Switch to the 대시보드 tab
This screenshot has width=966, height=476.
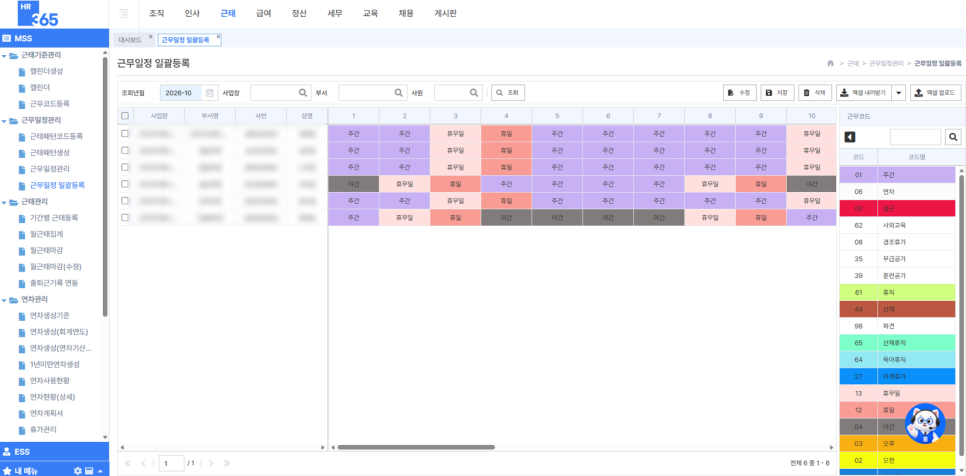[x=130, y=39]
